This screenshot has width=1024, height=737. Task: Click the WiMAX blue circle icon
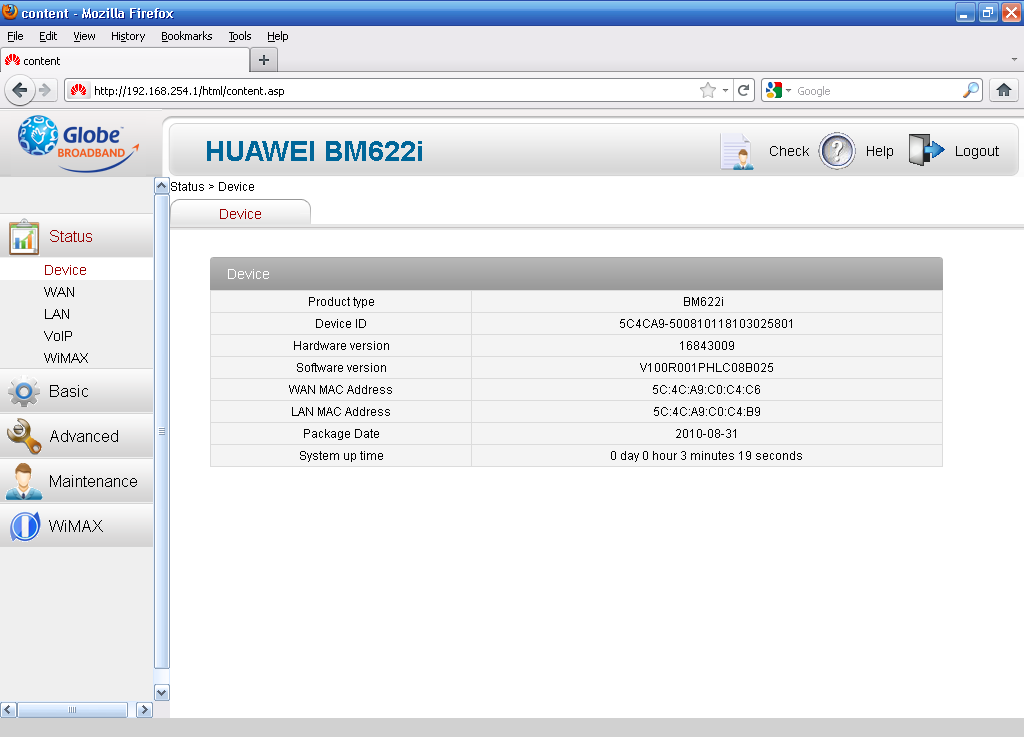[x=25, y=526]
